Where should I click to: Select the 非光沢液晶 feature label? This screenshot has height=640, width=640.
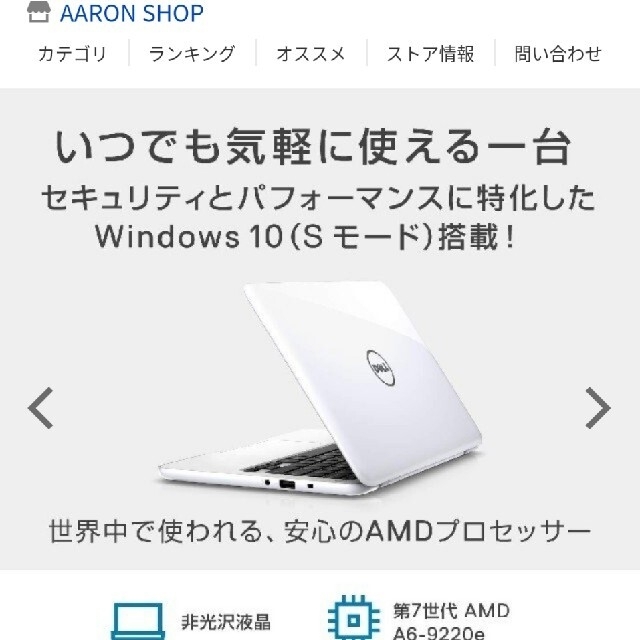click(226, 622)
